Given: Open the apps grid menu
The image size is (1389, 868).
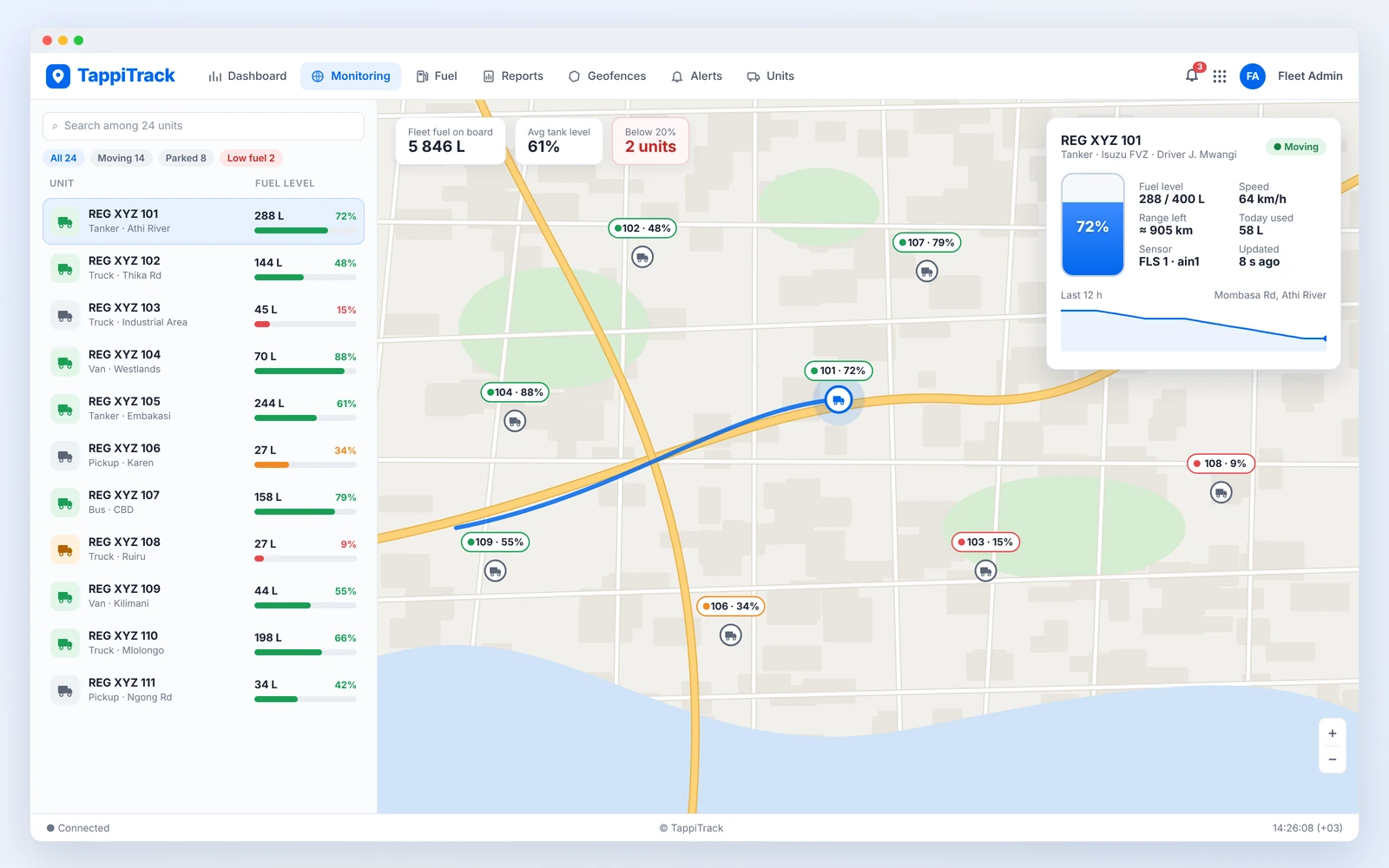Looking at the screenshot, I should (x=1220, y=76).
